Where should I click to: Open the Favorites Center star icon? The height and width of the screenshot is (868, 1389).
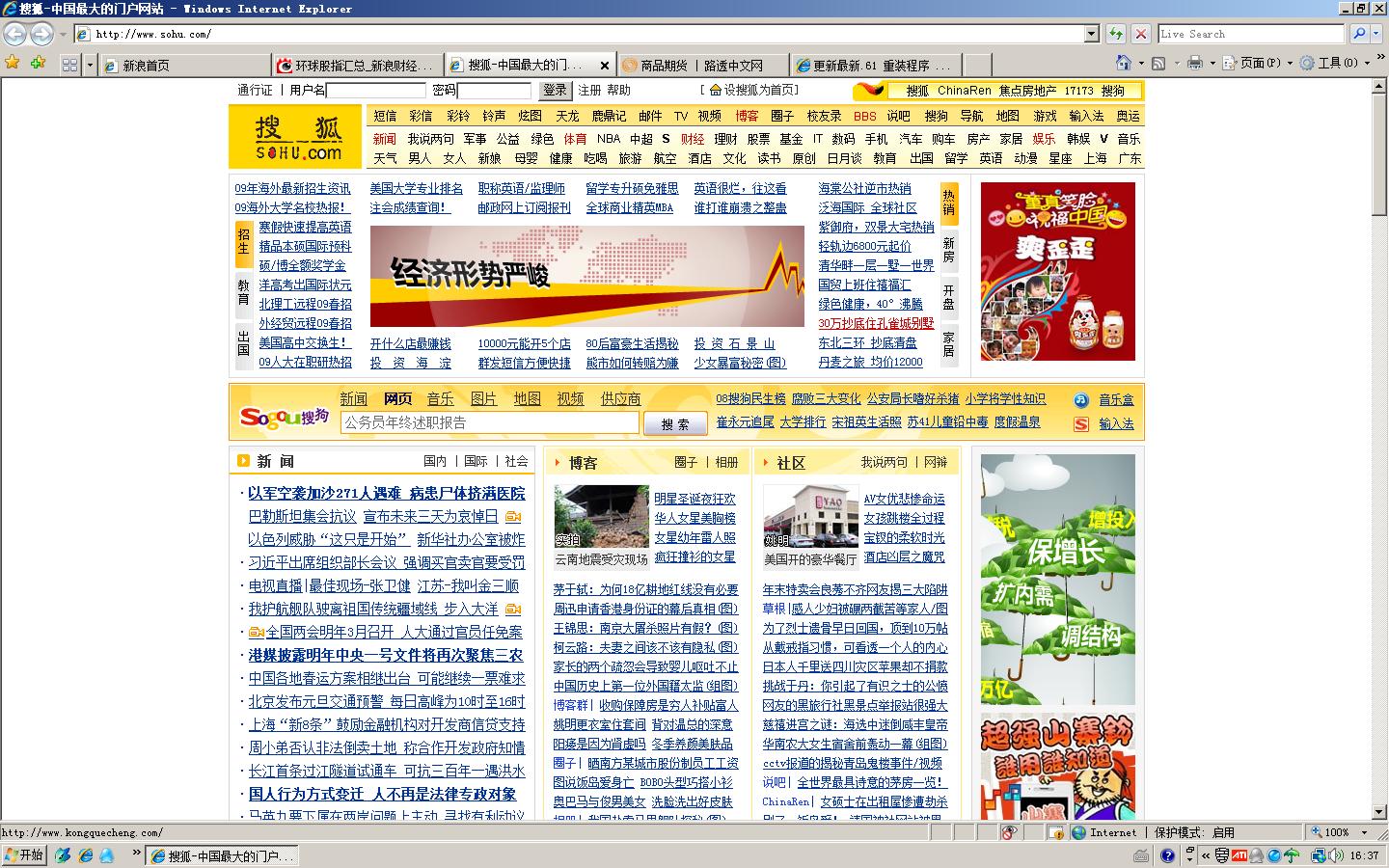(13, 64)
